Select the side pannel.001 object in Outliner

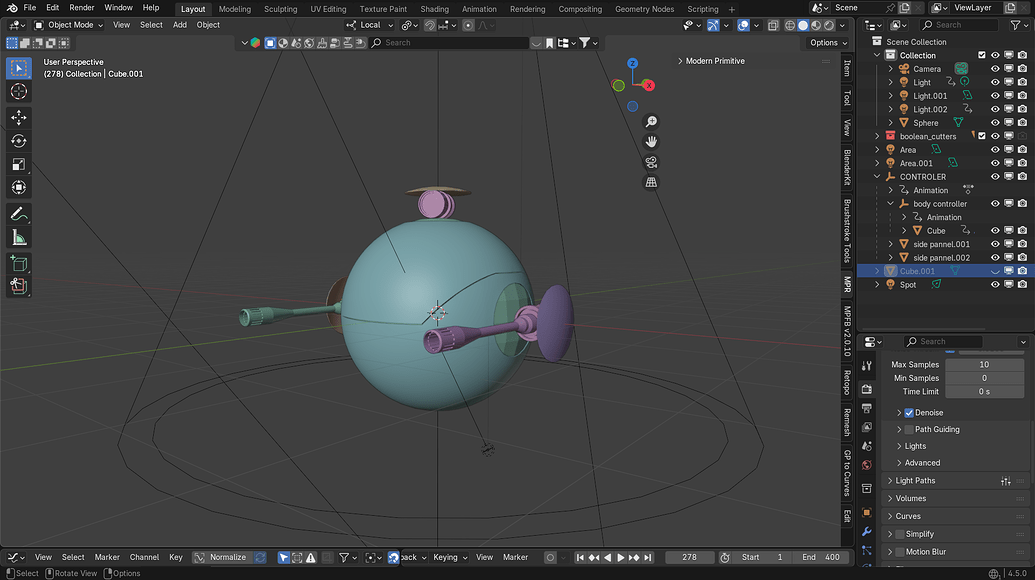tap(941, 245)
